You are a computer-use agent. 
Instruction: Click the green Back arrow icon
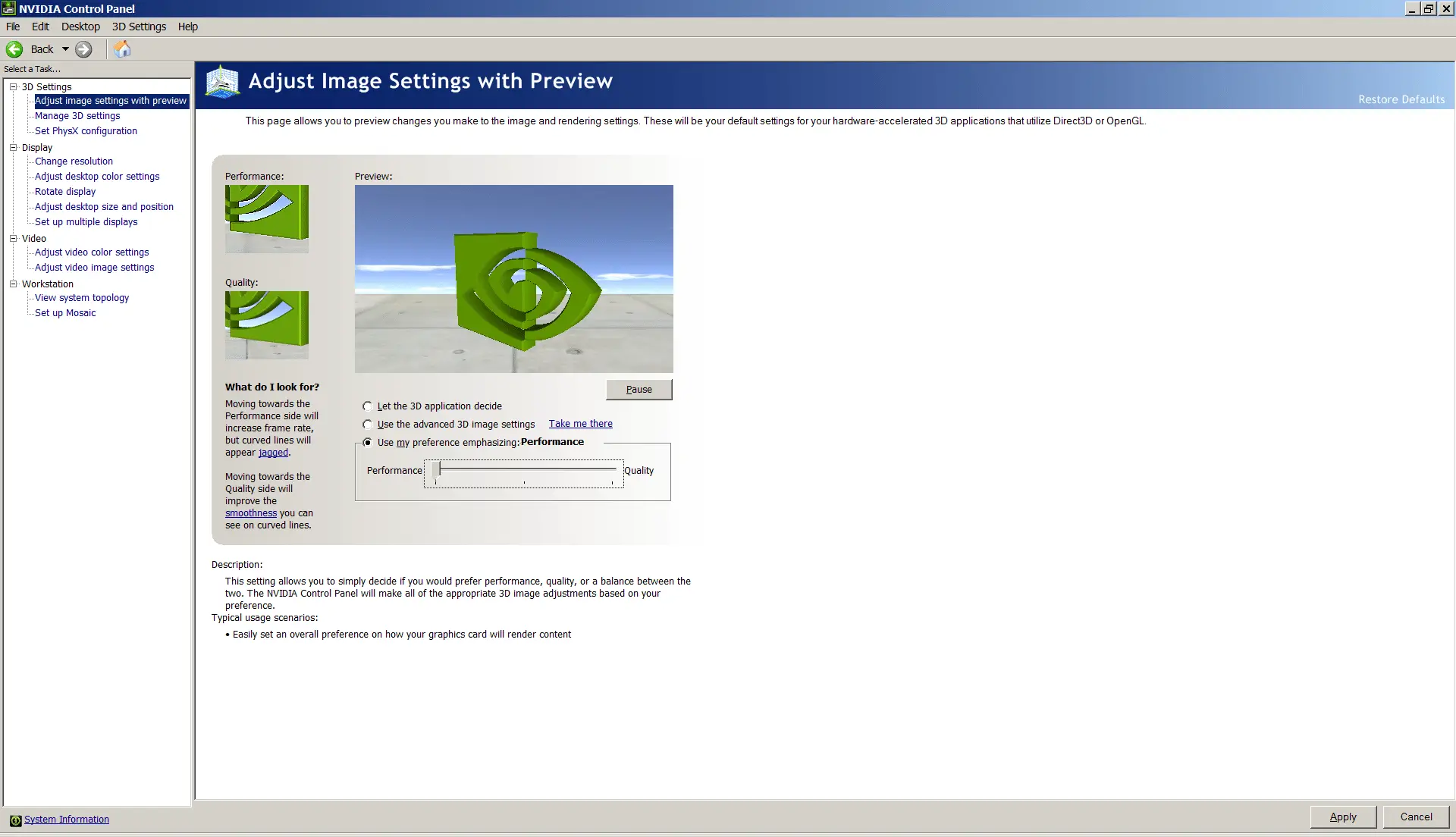coord(14,49)
